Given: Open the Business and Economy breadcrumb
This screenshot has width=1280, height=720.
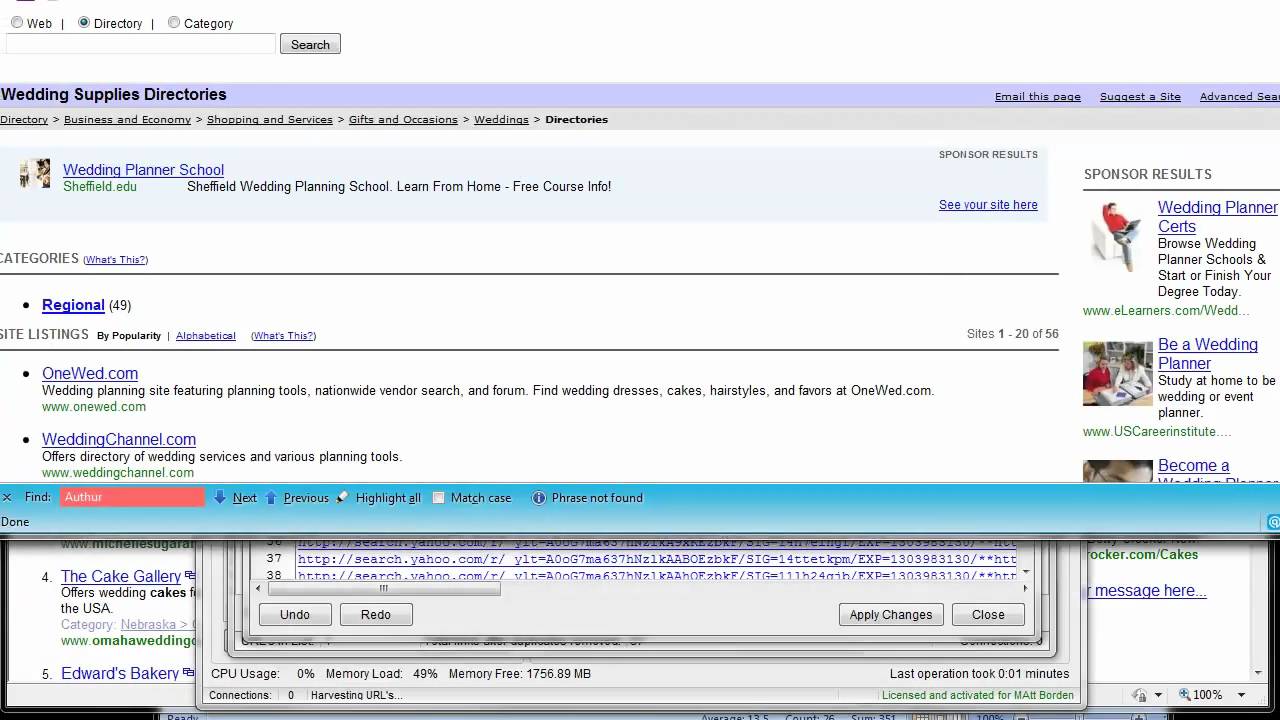Looking at the screenshot, I should [127, 119].
